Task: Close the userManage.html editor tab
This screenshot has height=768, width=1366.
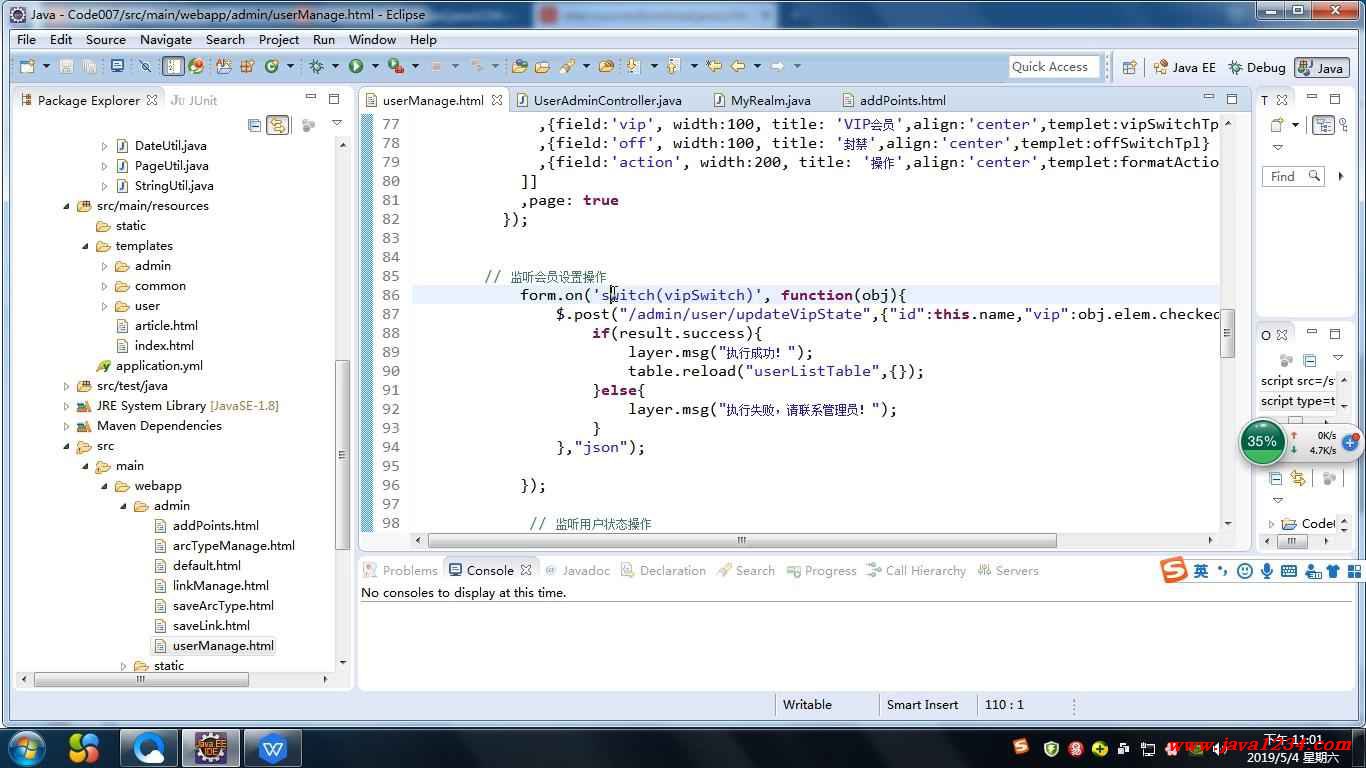Action: (x=496, y=100)
